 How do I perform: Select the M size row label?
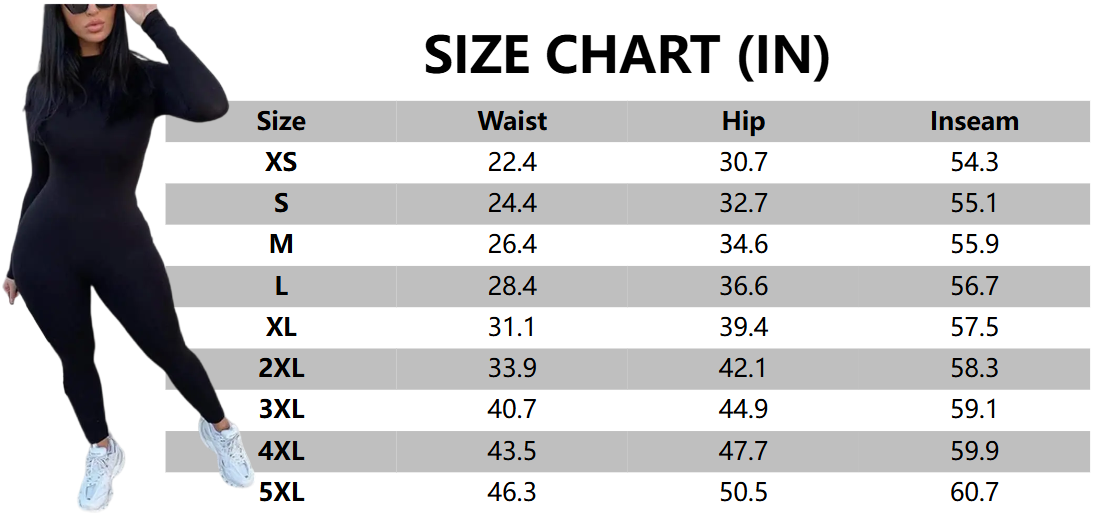pos(281,244)
